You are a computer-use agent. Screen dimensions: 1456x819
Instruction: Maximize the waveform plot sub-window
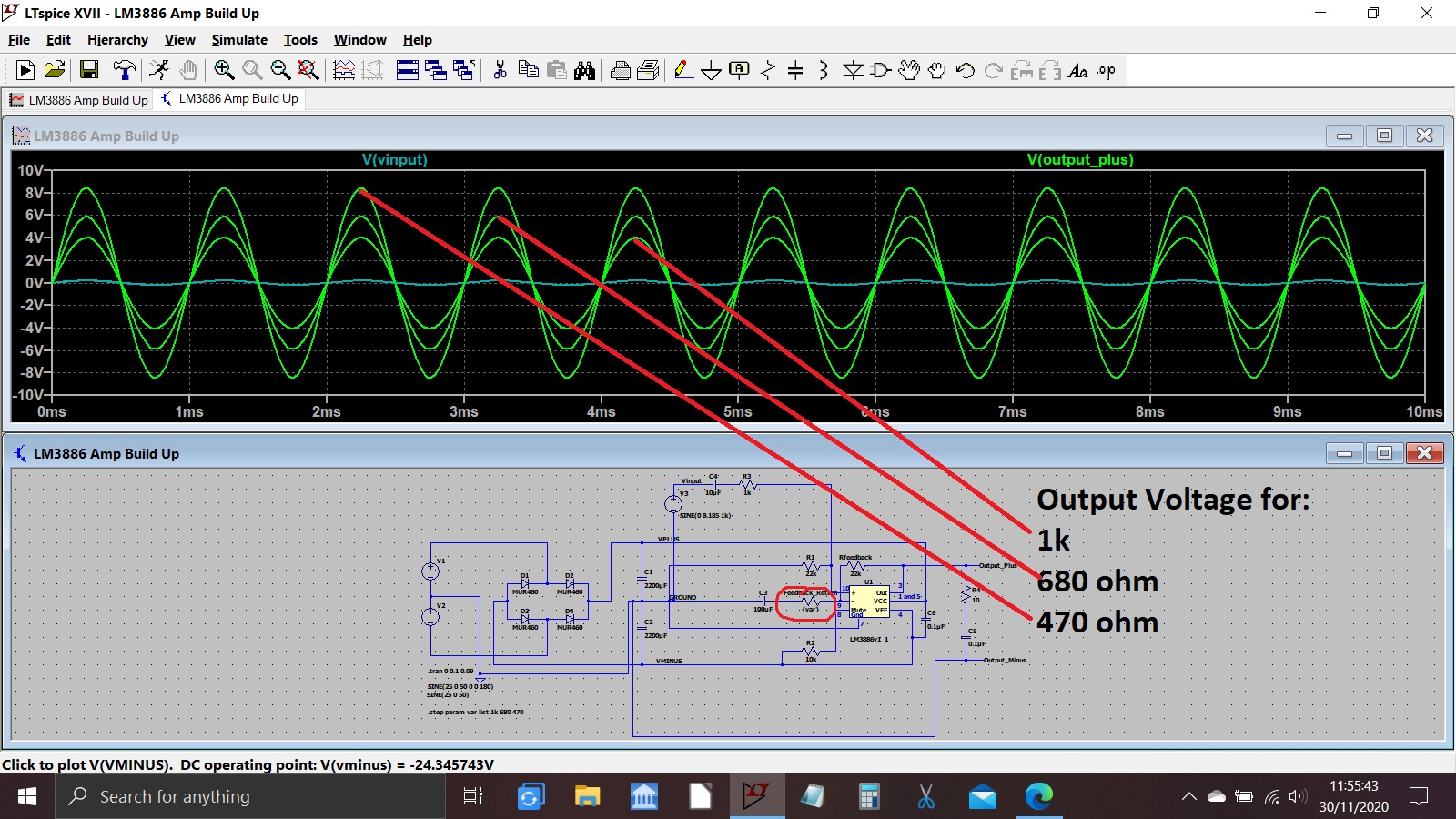pyautogui.click(x=1384, y=136)
